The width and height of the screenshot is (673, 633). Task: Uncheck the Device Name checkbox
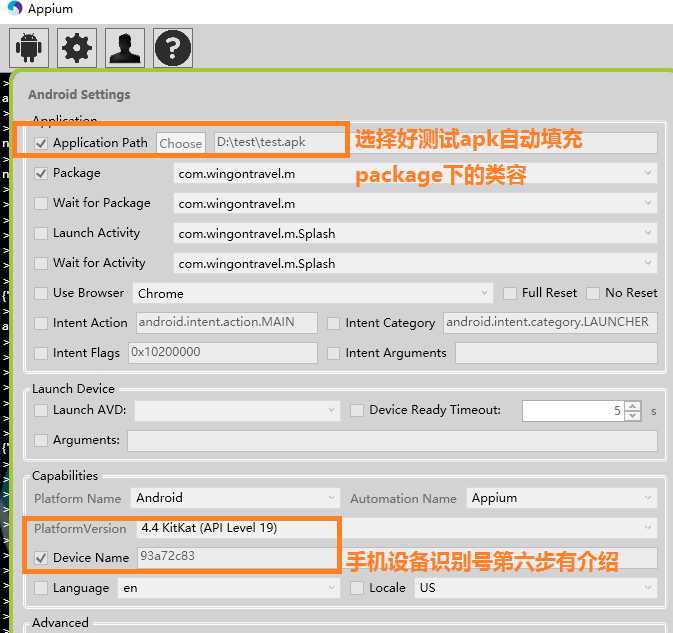[41, 558]
